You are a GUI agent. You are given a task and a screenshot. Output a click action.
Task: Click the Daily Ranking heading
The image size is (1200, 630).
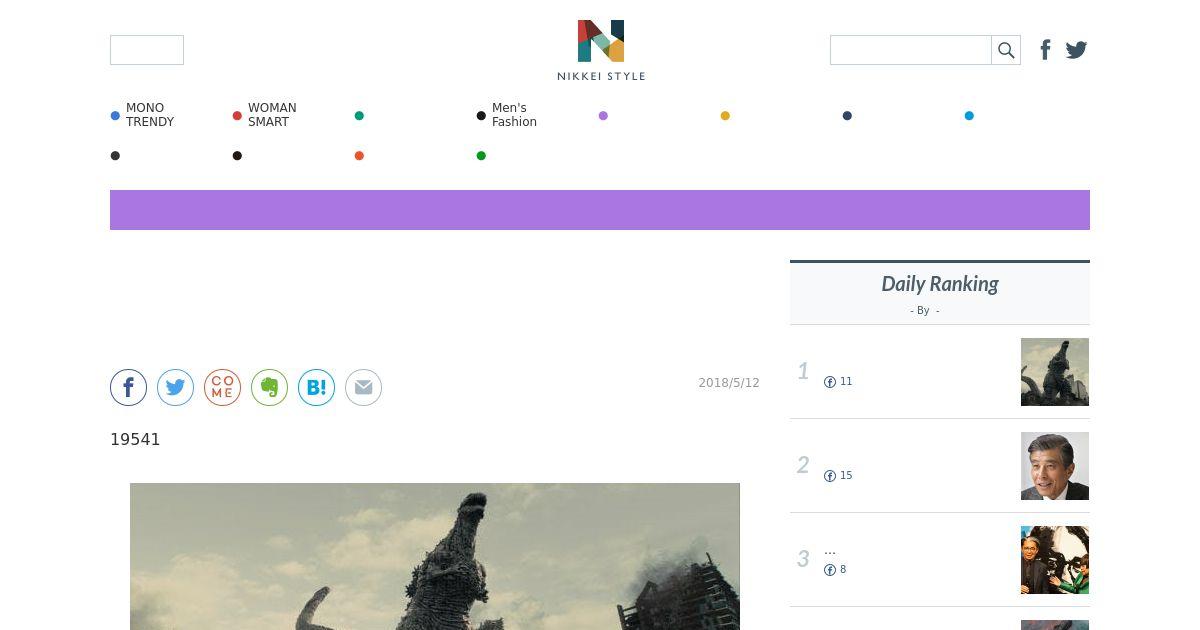point(940,284)
